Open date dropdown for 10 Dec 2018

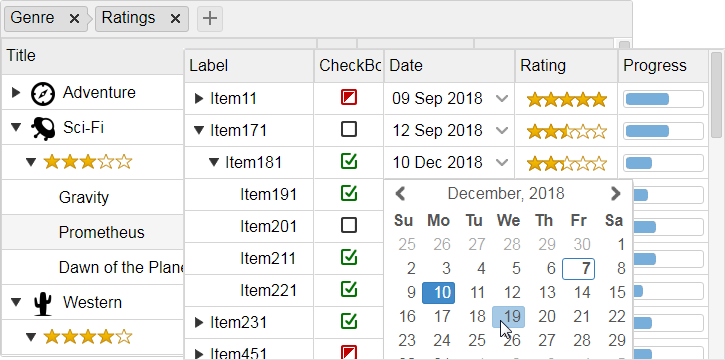[x=502, y=163]
